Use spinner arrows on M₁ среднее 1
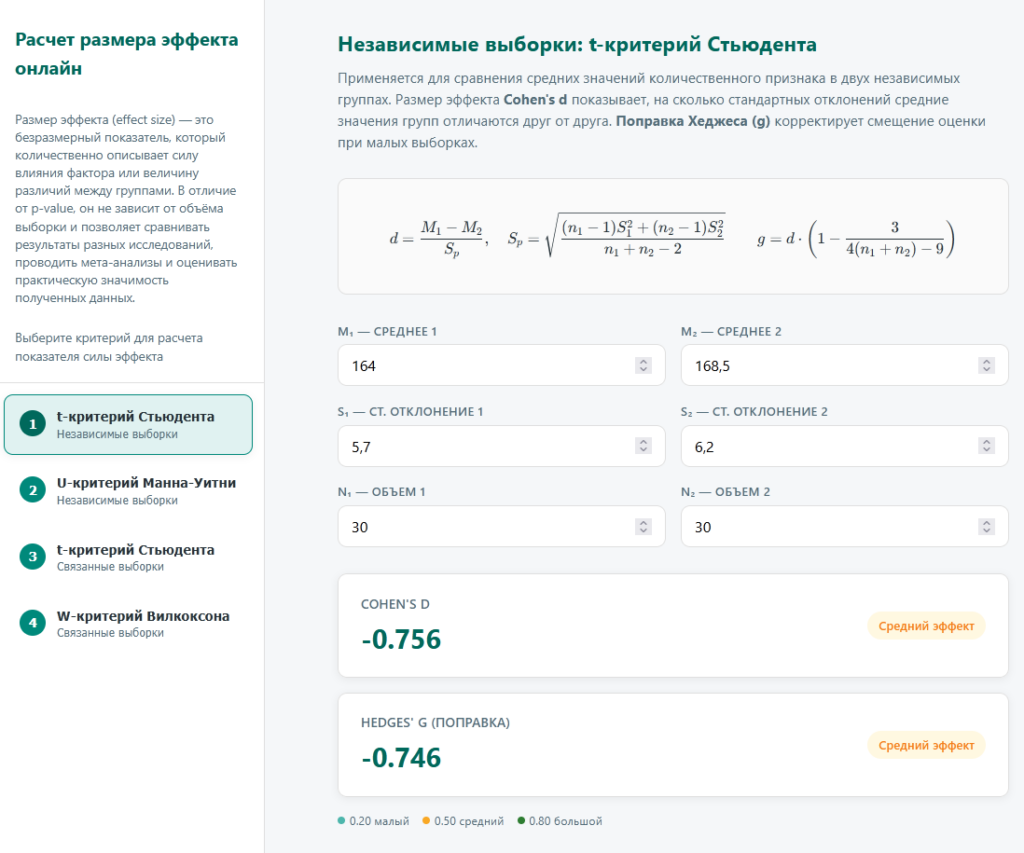 (643, 365)
